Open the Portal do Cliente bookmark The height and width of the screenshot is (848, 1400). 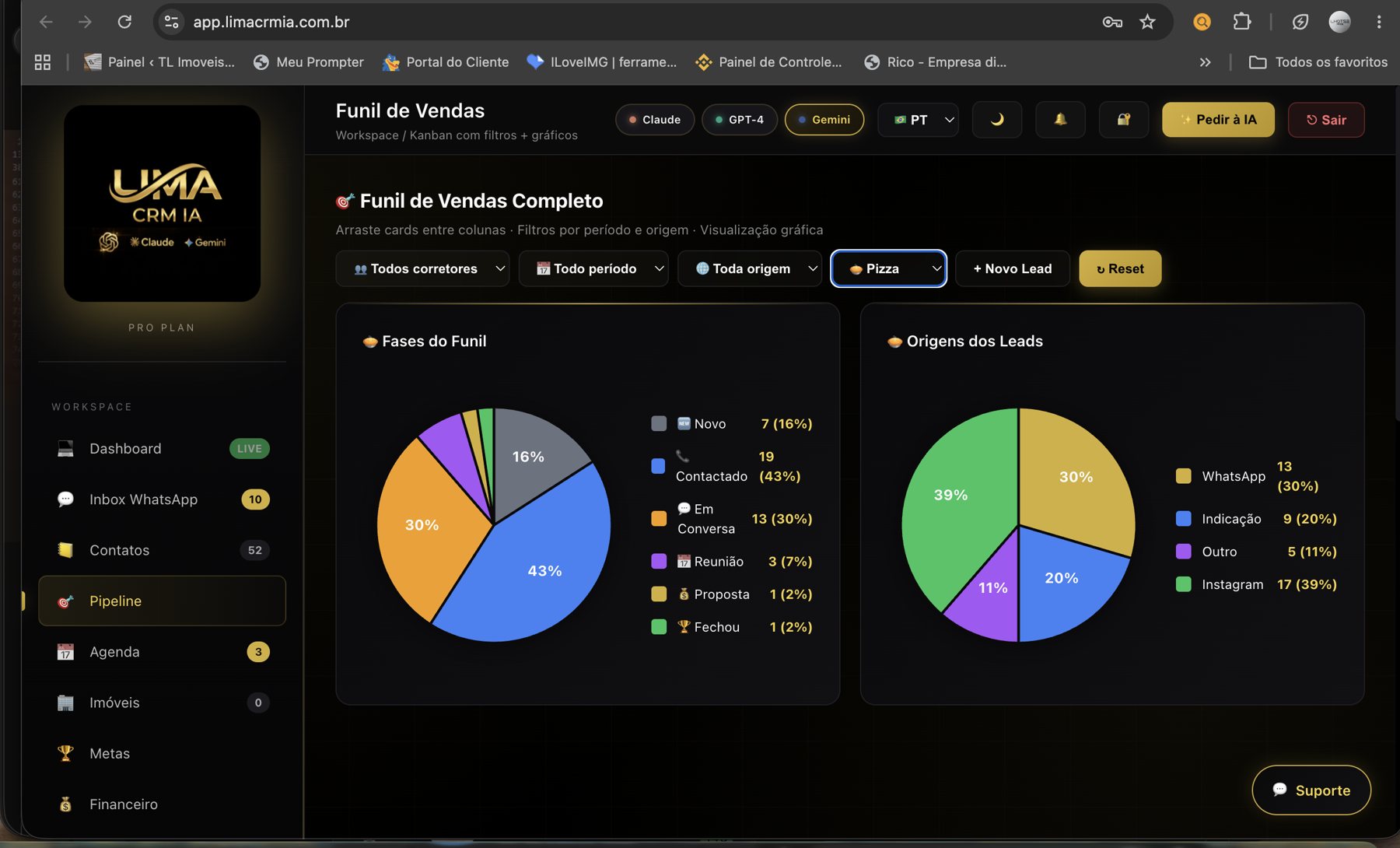(446, 62)
